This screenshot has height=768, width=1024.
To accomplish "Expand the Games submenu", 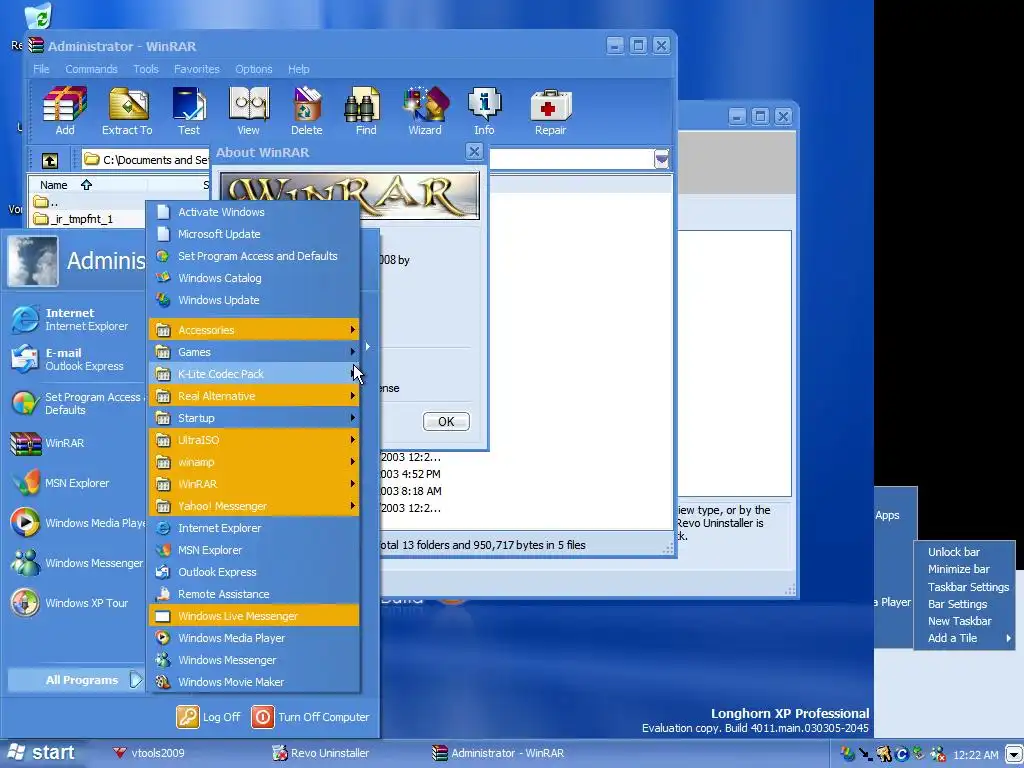I will [x=255, y=352].
